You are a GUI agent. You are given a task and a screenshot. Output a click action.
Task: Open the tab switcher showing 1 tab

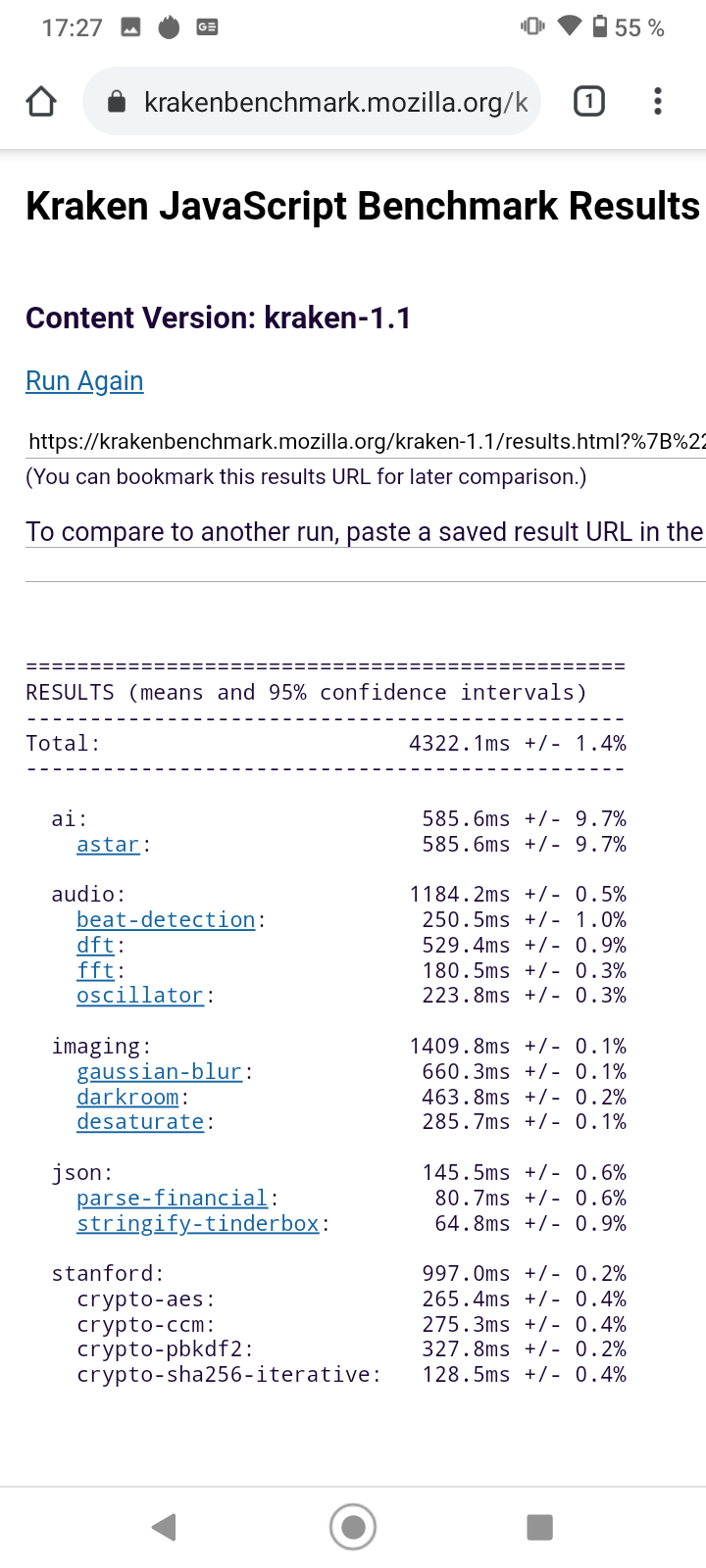588,101
